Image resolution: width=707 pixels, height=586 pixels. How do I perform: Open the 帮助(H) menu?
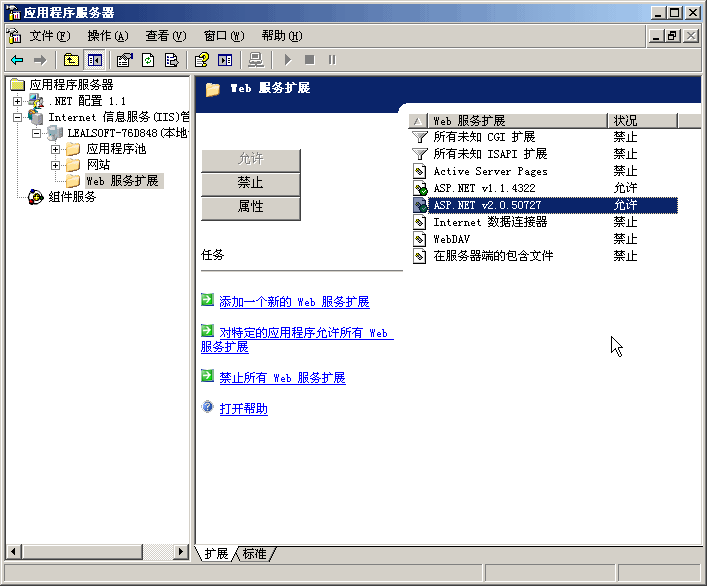tap(282, 36)
